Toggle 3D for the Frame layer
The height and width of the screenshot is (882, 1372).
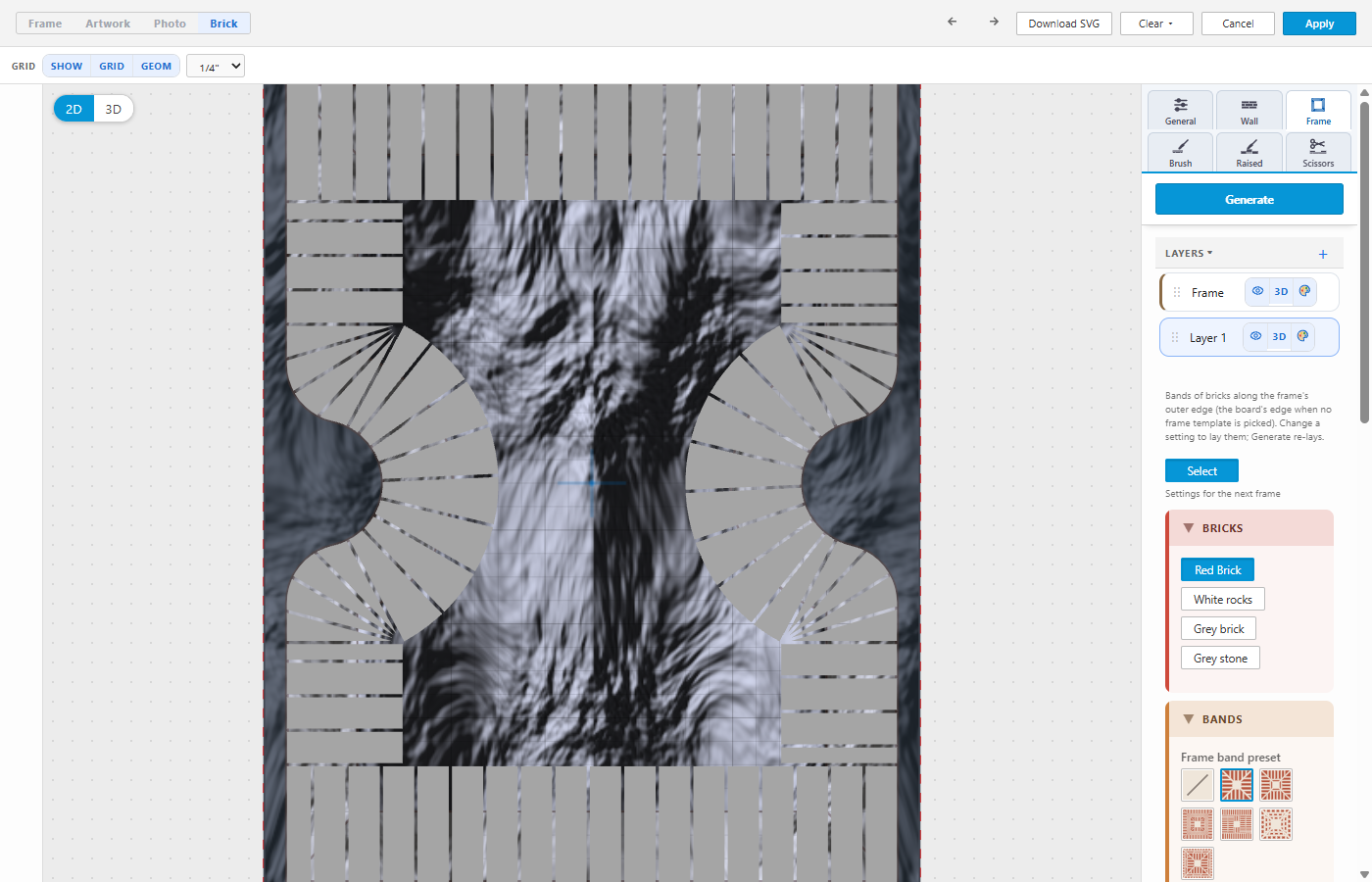(1281, 291)
